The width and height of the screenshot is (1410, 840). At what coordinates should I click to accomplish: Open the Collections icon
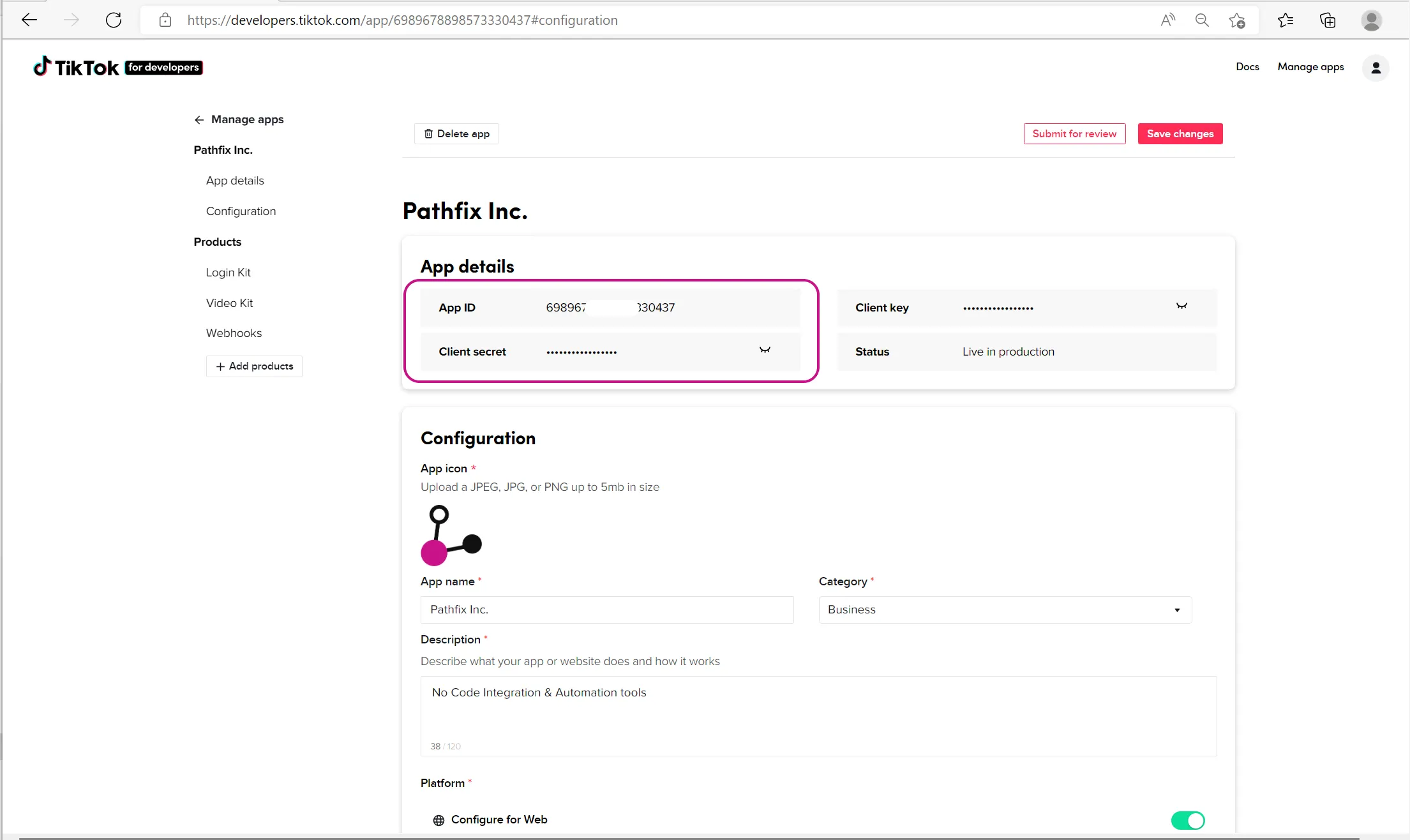pyautogui.click(x=1328, y=20)
